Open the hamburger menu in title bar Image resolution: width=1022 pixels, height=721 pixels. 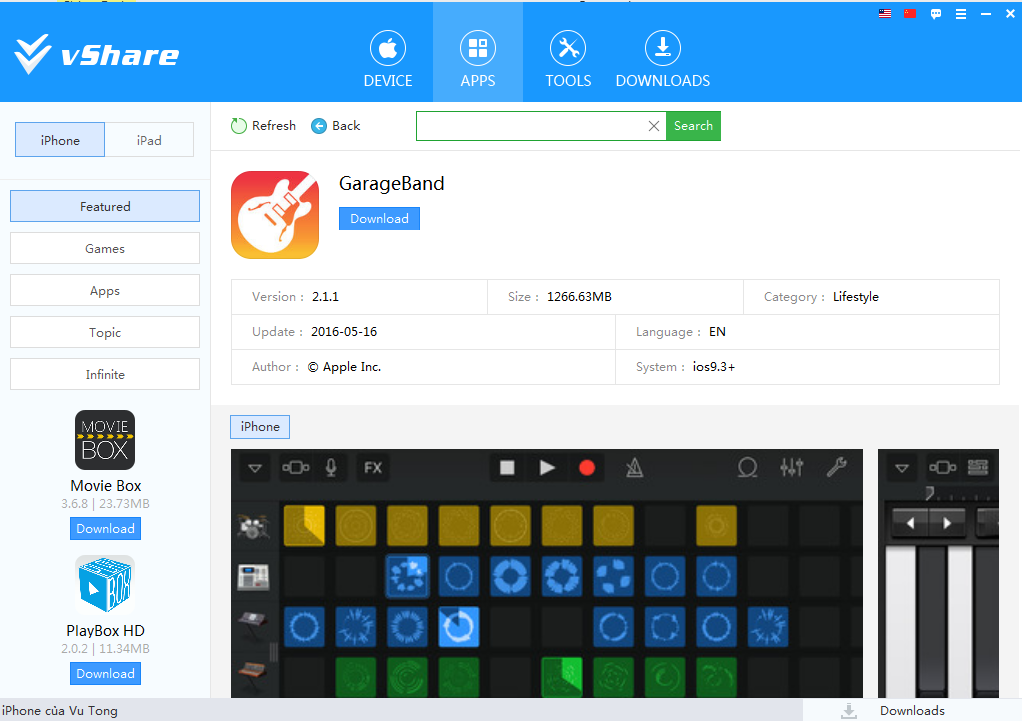[x=961, y=14]
